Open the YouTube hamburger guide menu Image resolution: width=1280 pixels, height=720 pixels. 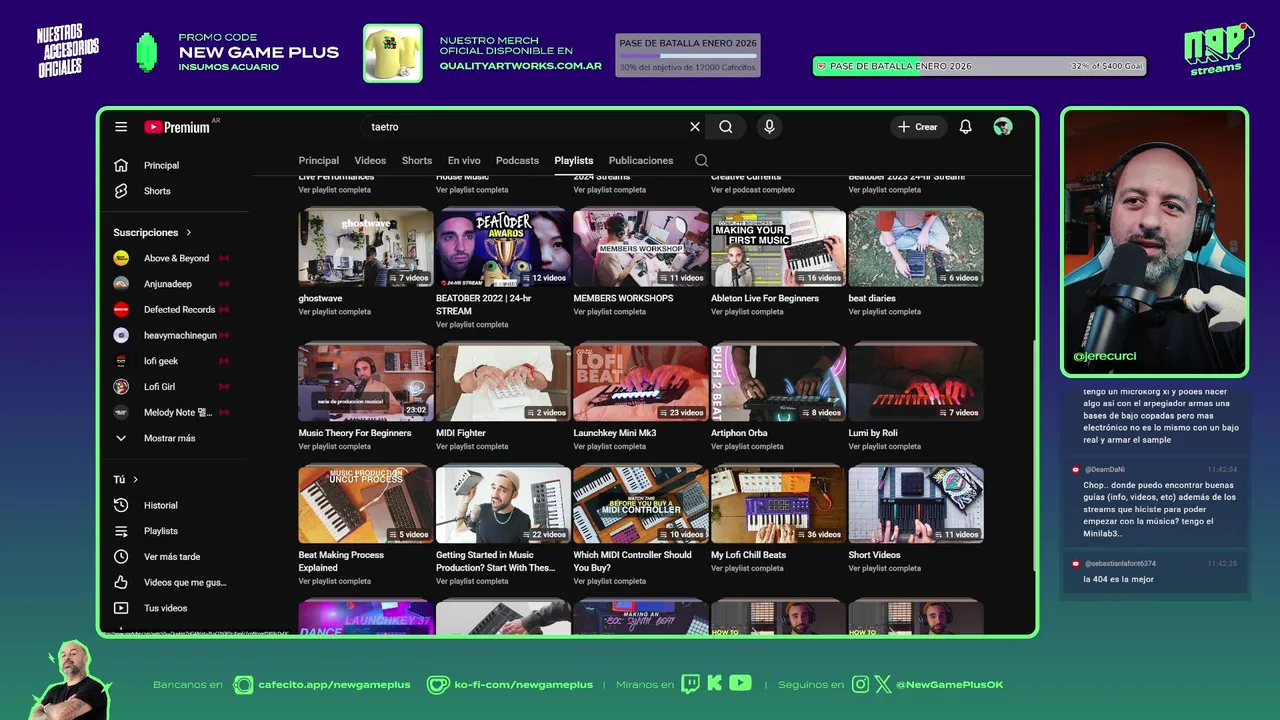pyautogui.click(x=121, y=127)
